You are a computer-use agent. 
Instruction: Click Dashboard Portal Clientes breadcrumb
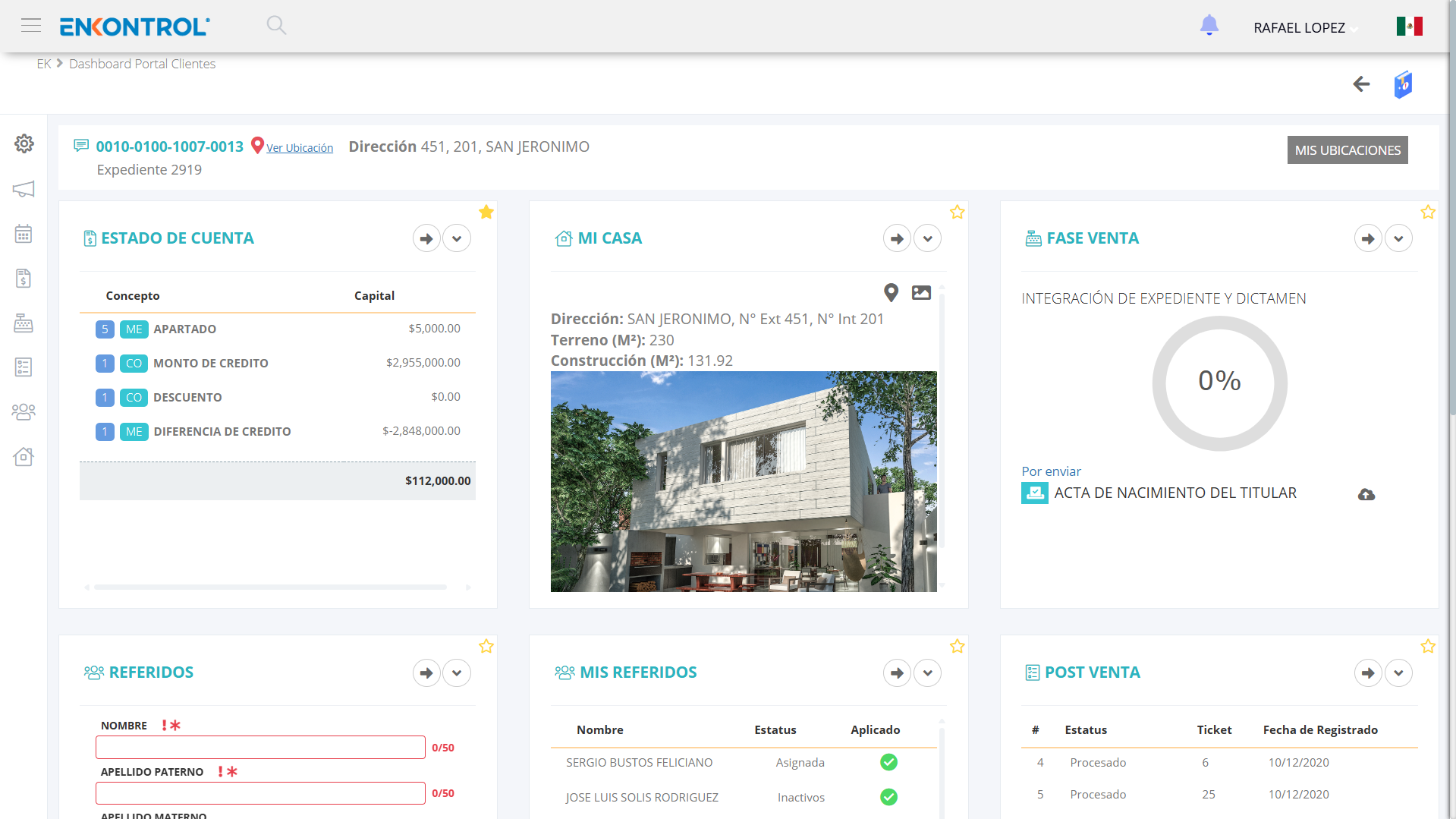pos(142,64)
